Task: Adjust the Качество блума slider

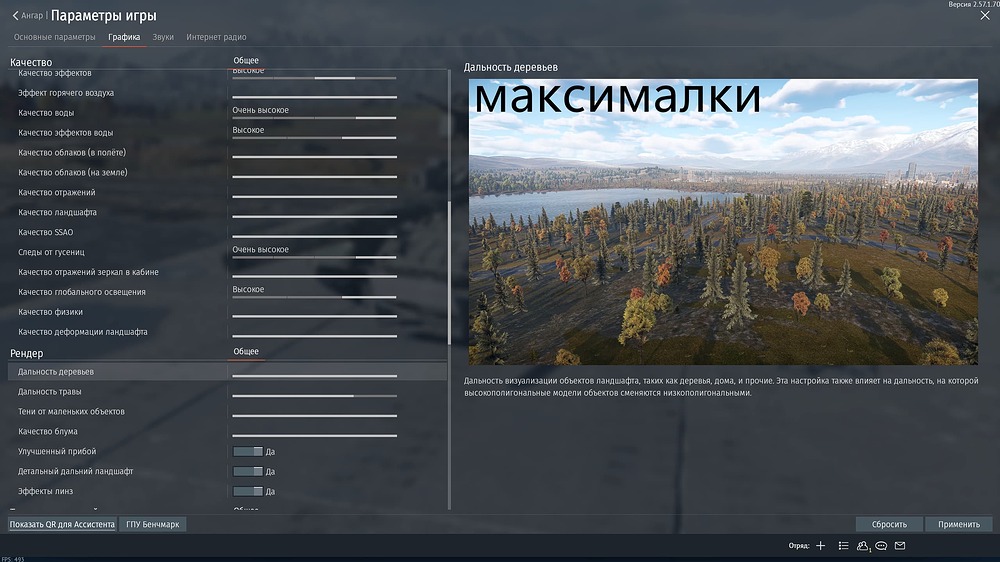Action: click(x=314, y=435)
